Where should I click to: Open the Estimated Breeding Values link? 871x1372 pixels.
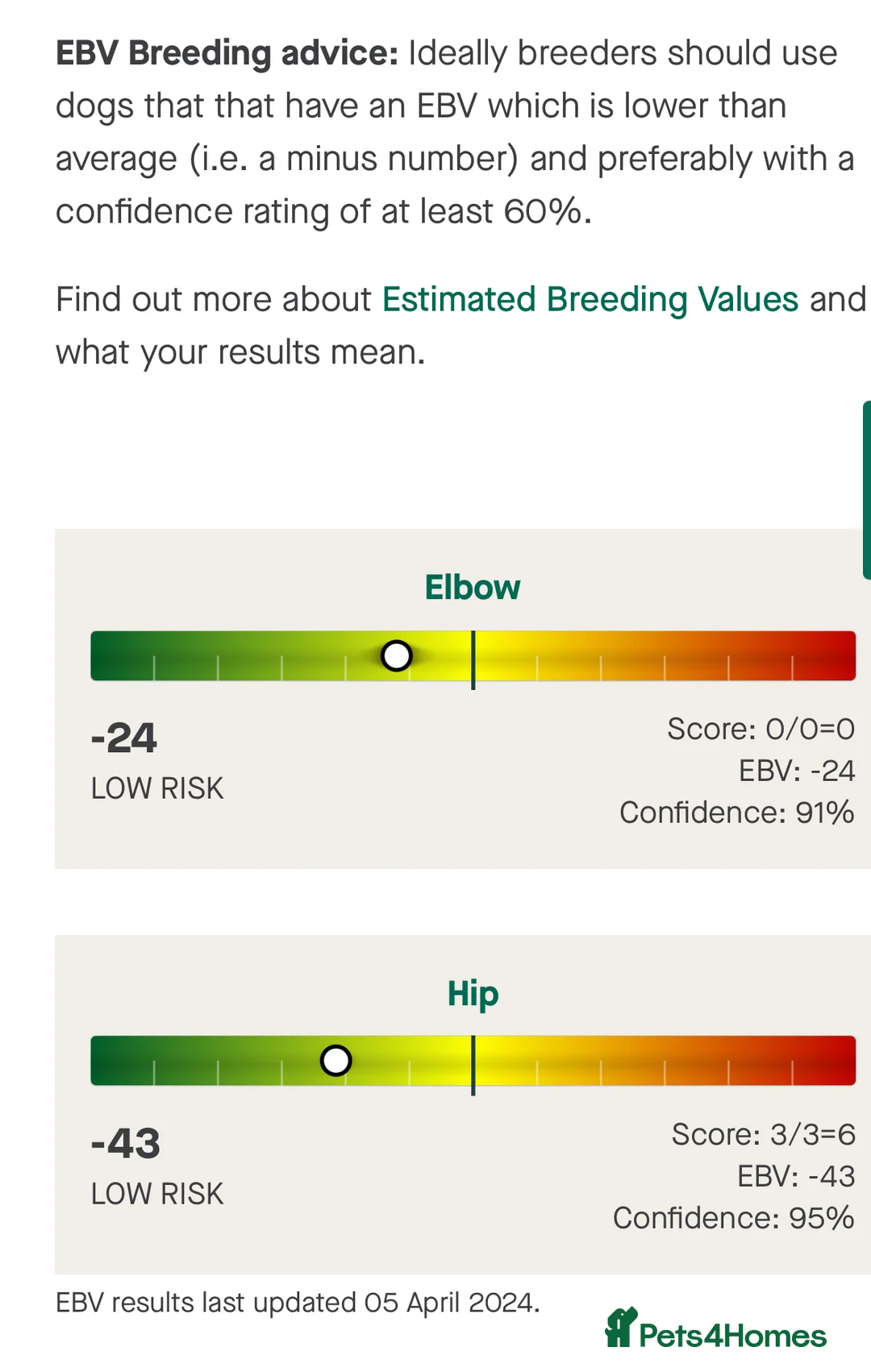[x=590, y=299]
